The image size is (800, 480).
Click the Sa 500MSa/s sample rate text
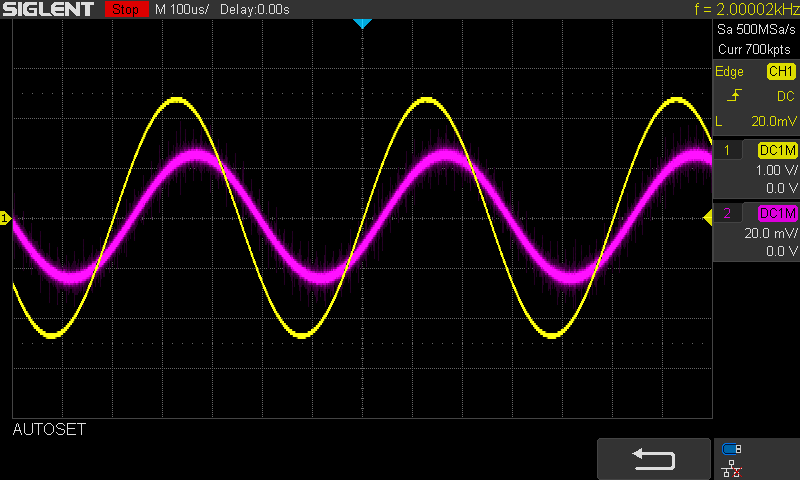click(756, 30)
